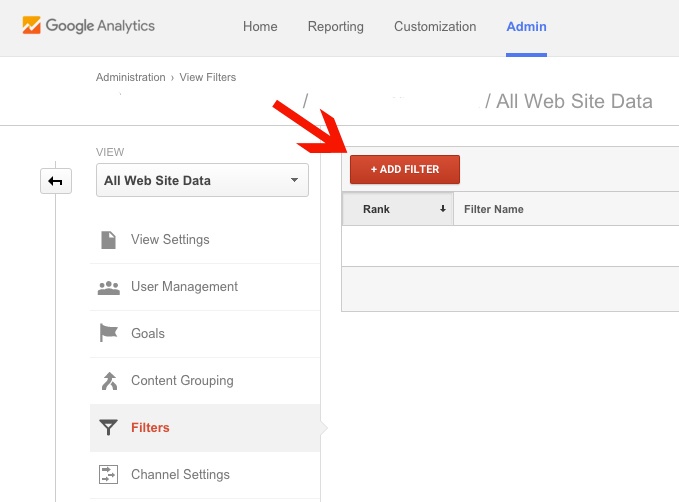Click the back arrow button beside VIEW
Screen dimensions: 679x502
[x=56, y=181]
